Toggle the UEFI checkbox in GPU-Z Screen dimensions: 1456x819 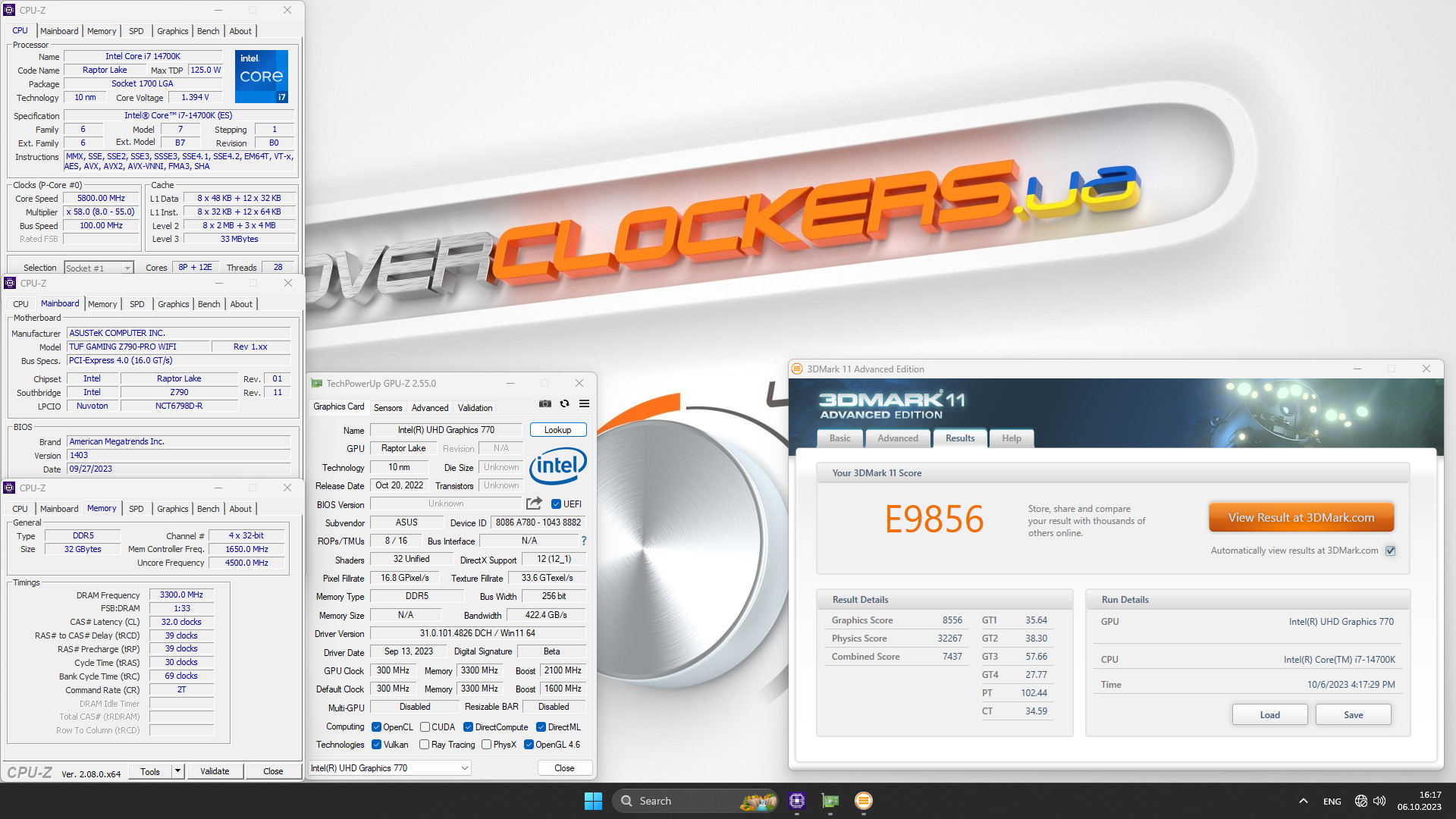[556, 504]
